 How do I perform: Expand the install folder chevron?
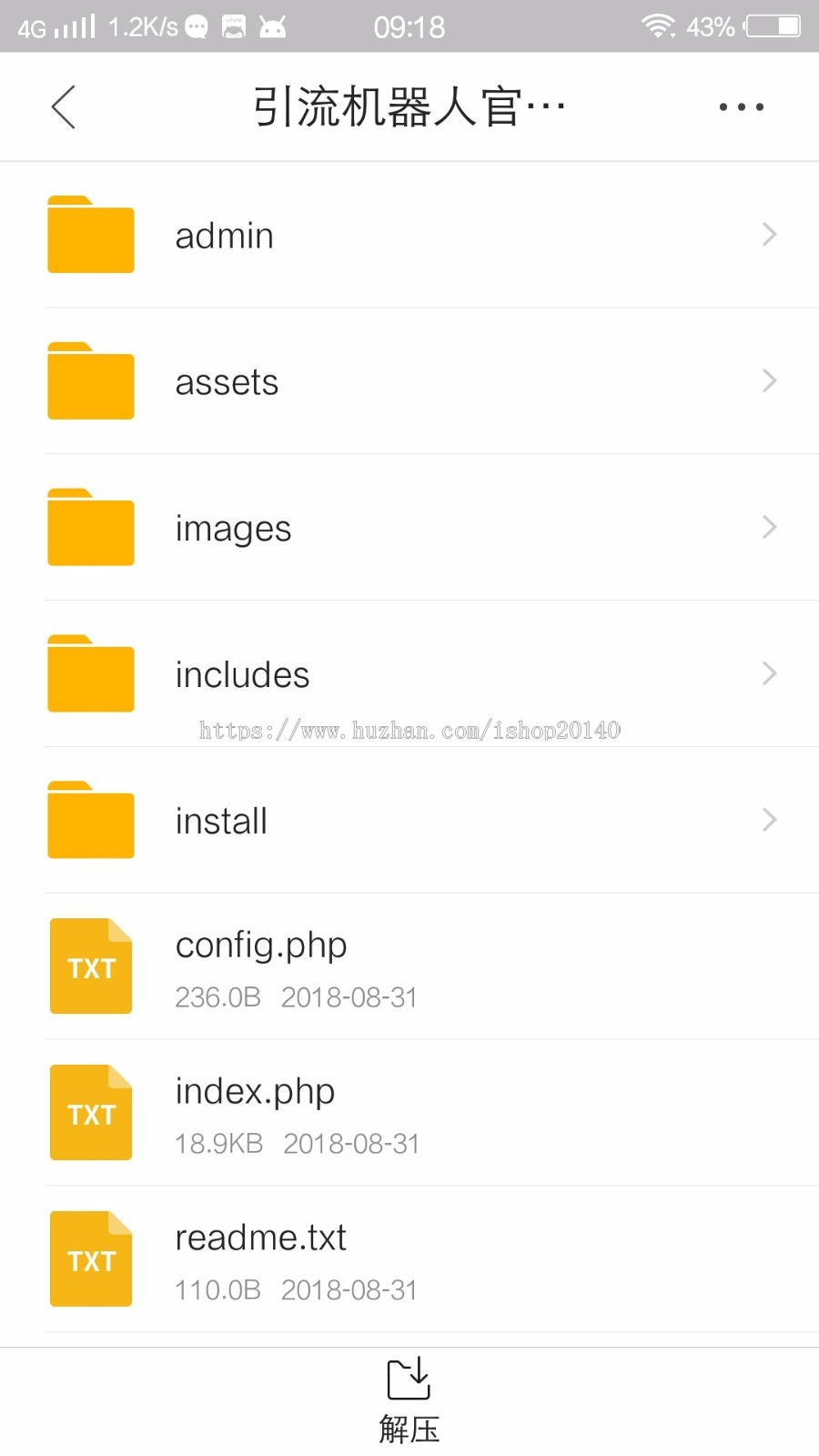click(769, 821)
